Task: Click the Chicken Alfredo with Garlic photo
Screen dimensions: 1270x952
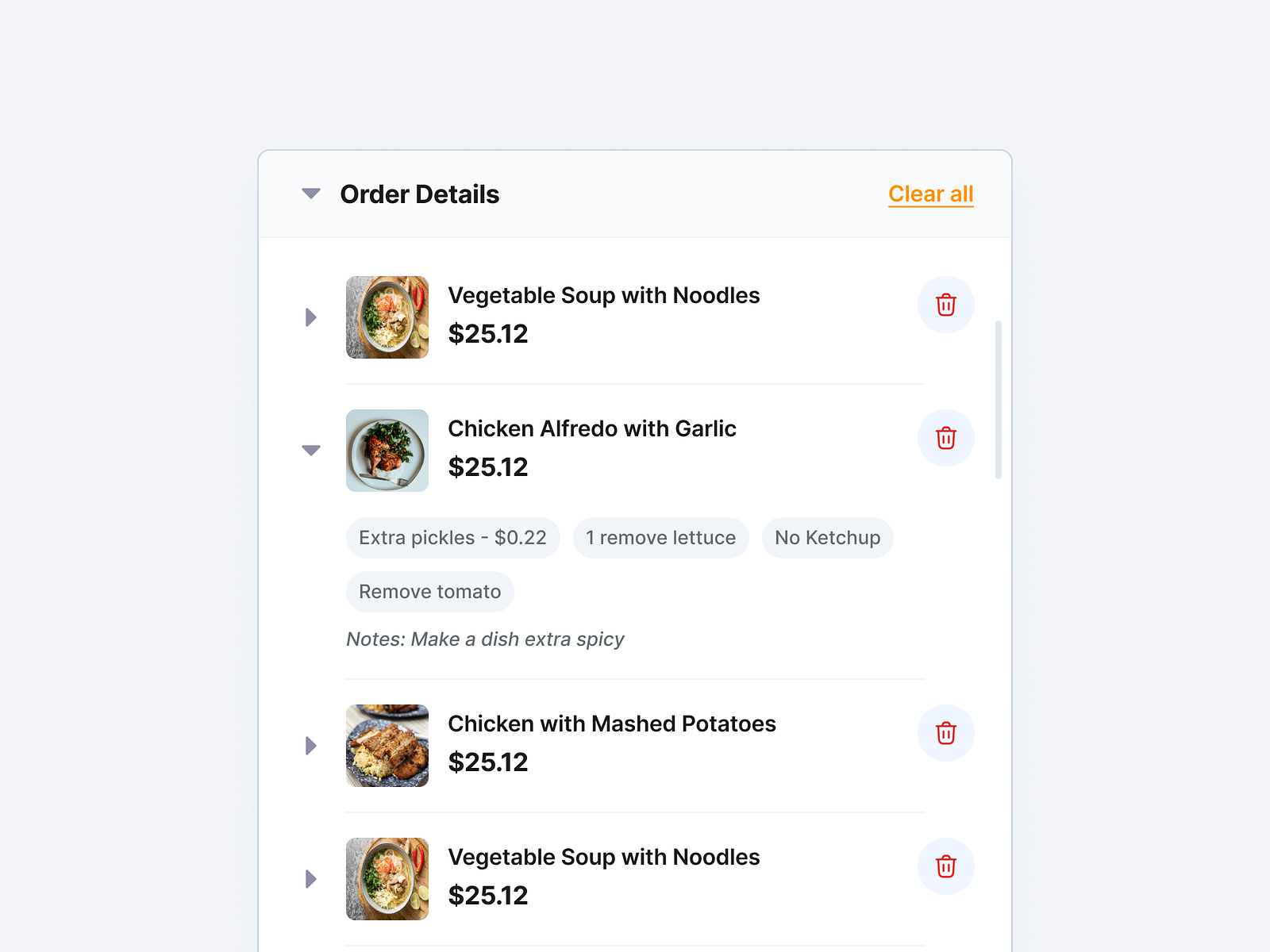Action: coord(387,451)
